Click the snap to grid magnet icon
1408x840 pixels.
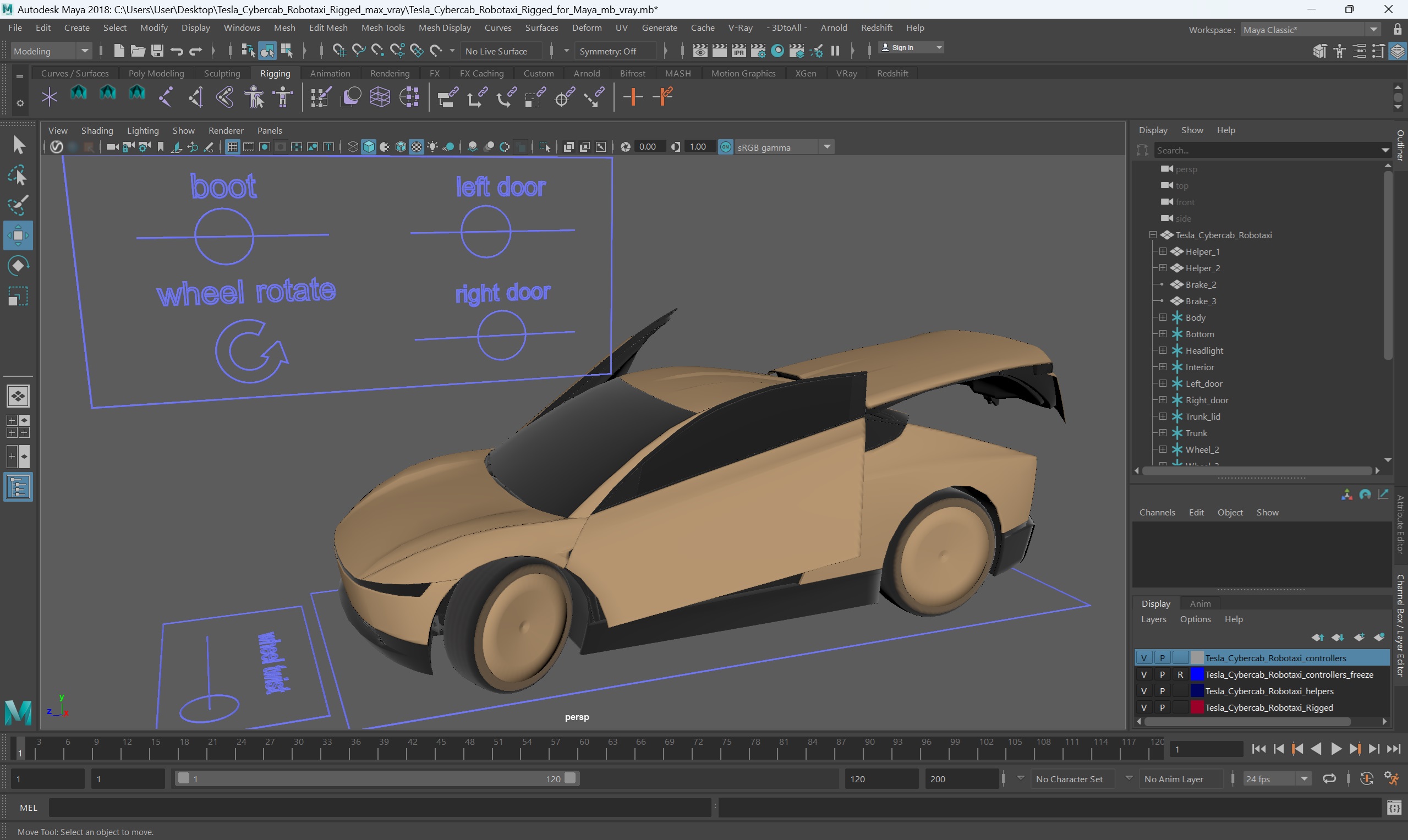[338, 51]
